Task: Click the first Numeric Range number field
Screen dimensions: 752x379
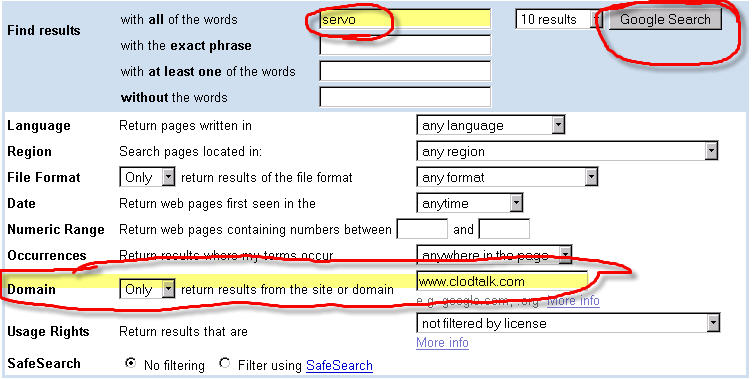Action: pyautogui.click(x=423, y=229)
